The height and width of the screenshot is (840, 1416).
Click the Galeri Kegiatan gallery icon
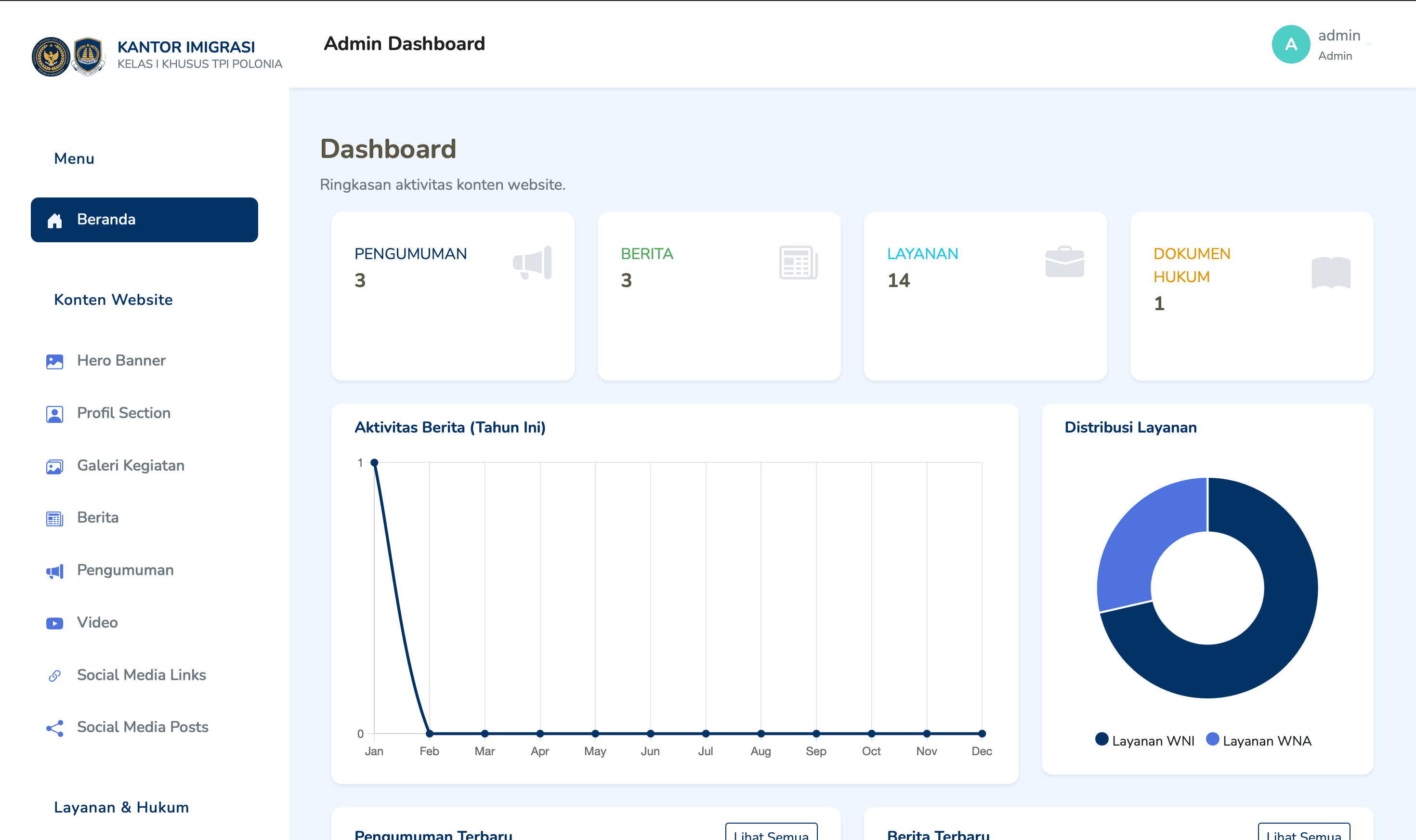[54, 466]
